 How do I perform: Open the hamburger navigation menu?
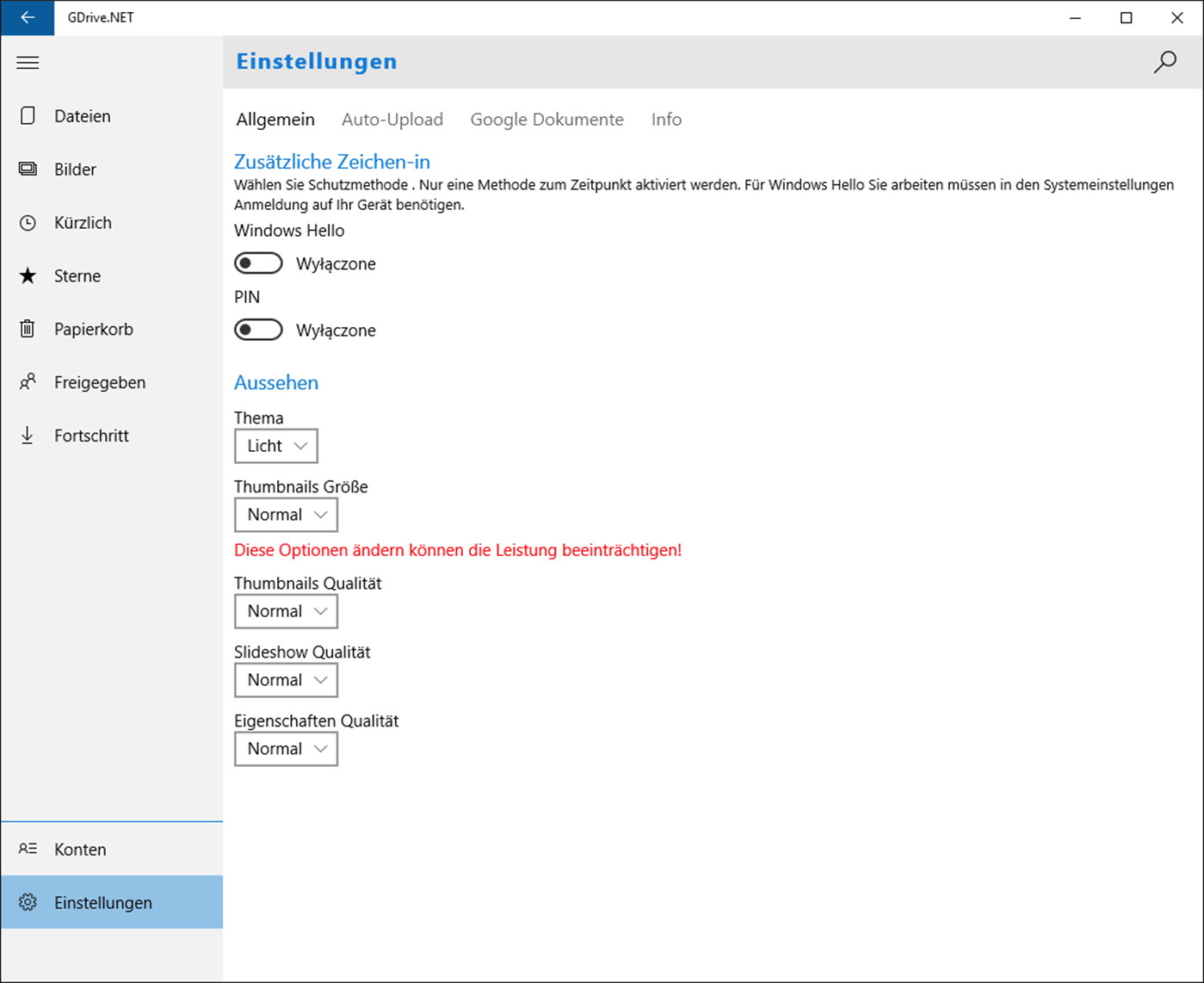coord(28,62)
